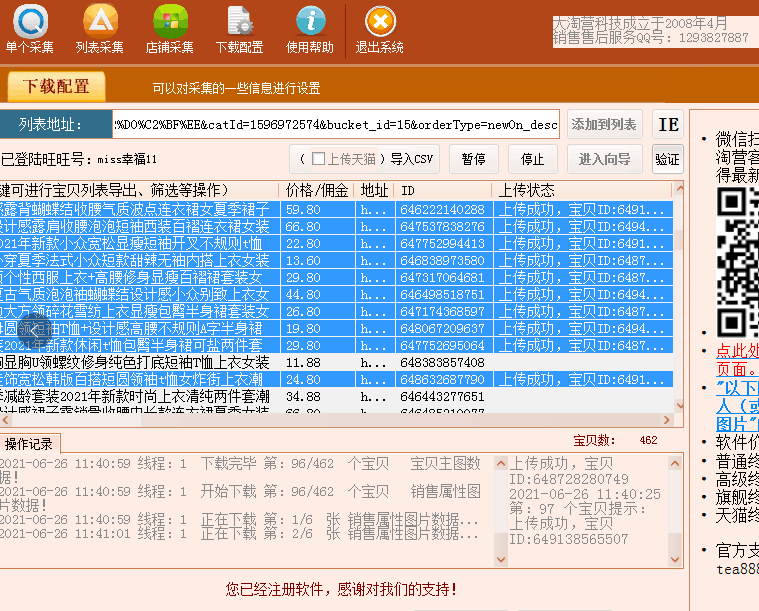
Task: Click the table horizontal scrollbar thumb
Action: (x=76, y=420)
